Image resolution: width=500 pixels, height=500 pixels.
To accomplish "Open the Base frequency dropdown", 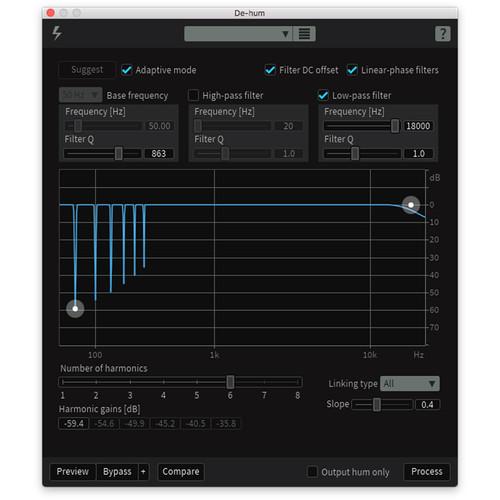I will (x=81, y=95).
